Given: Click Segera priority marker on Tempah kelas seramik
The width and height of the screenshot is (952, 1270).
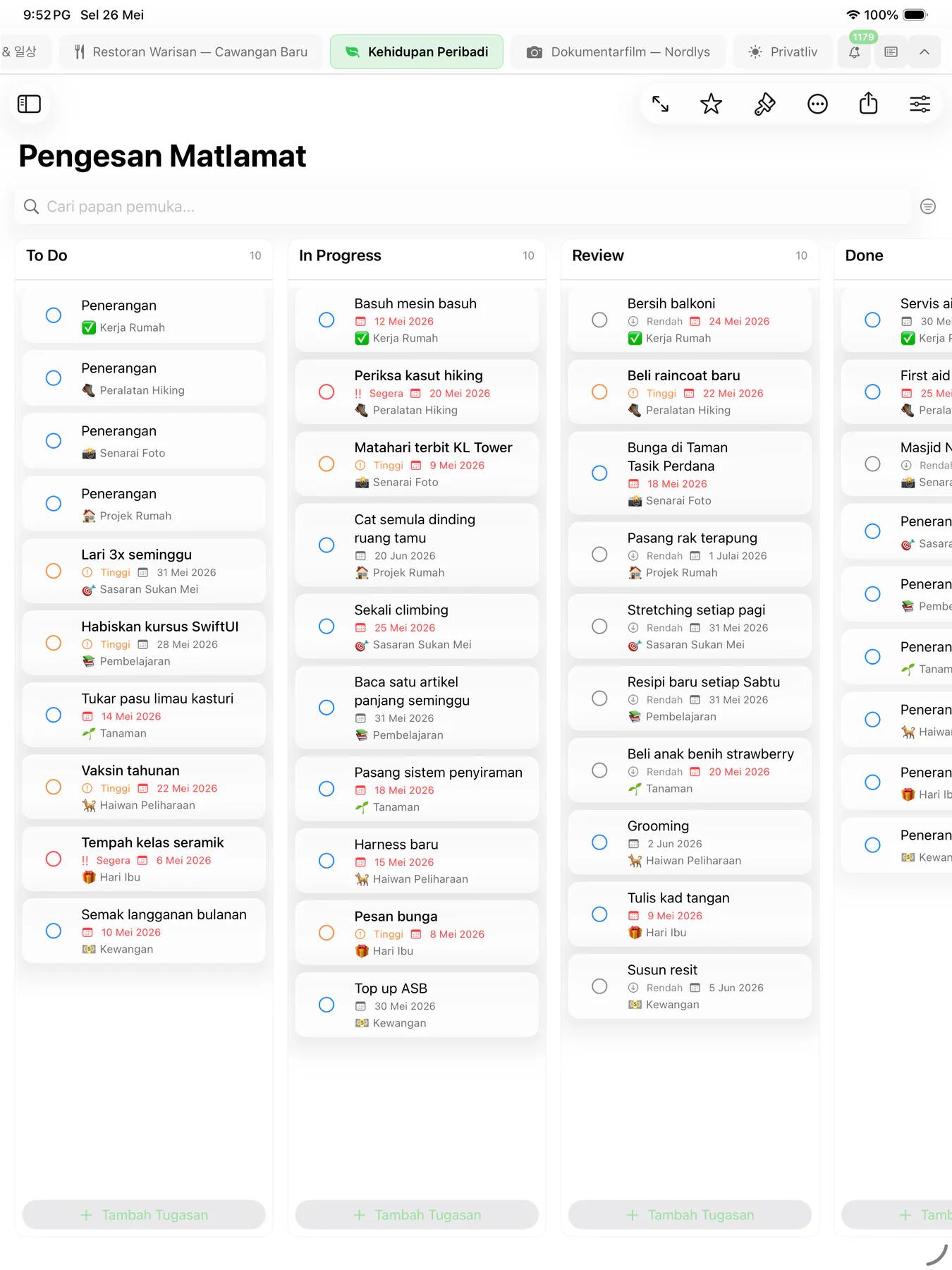Looking at the screenshot, I should [x=85, y=860].
